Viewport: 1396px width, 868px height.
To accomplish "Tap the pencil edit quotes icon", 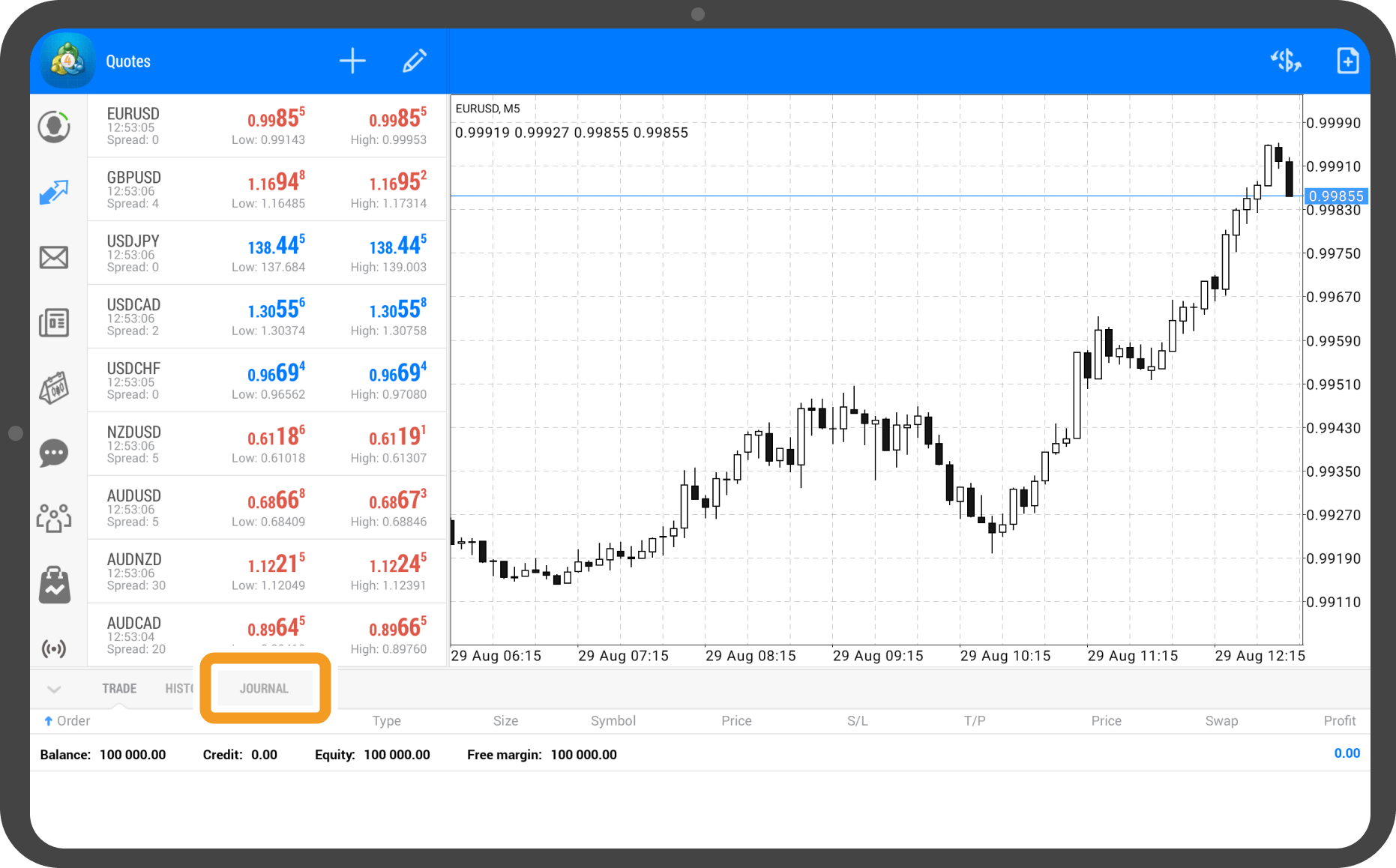I will pyautogui.click(x=414, y=61).
